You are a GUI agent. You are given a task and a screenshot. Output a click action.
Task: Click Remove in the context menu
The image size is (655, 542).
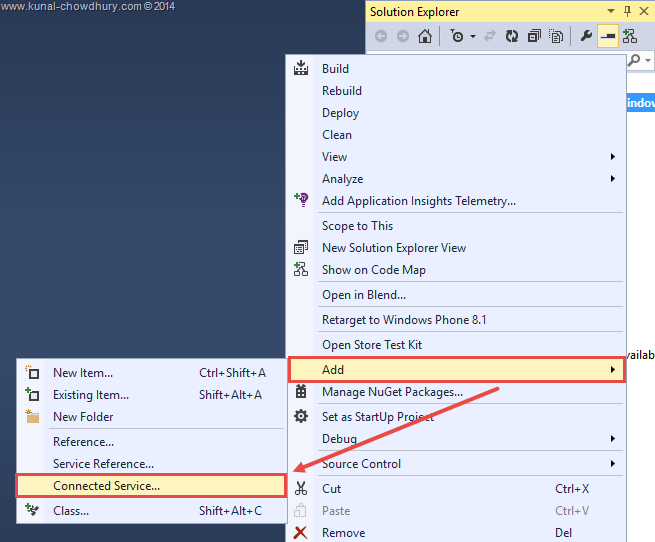click(457, 533)
